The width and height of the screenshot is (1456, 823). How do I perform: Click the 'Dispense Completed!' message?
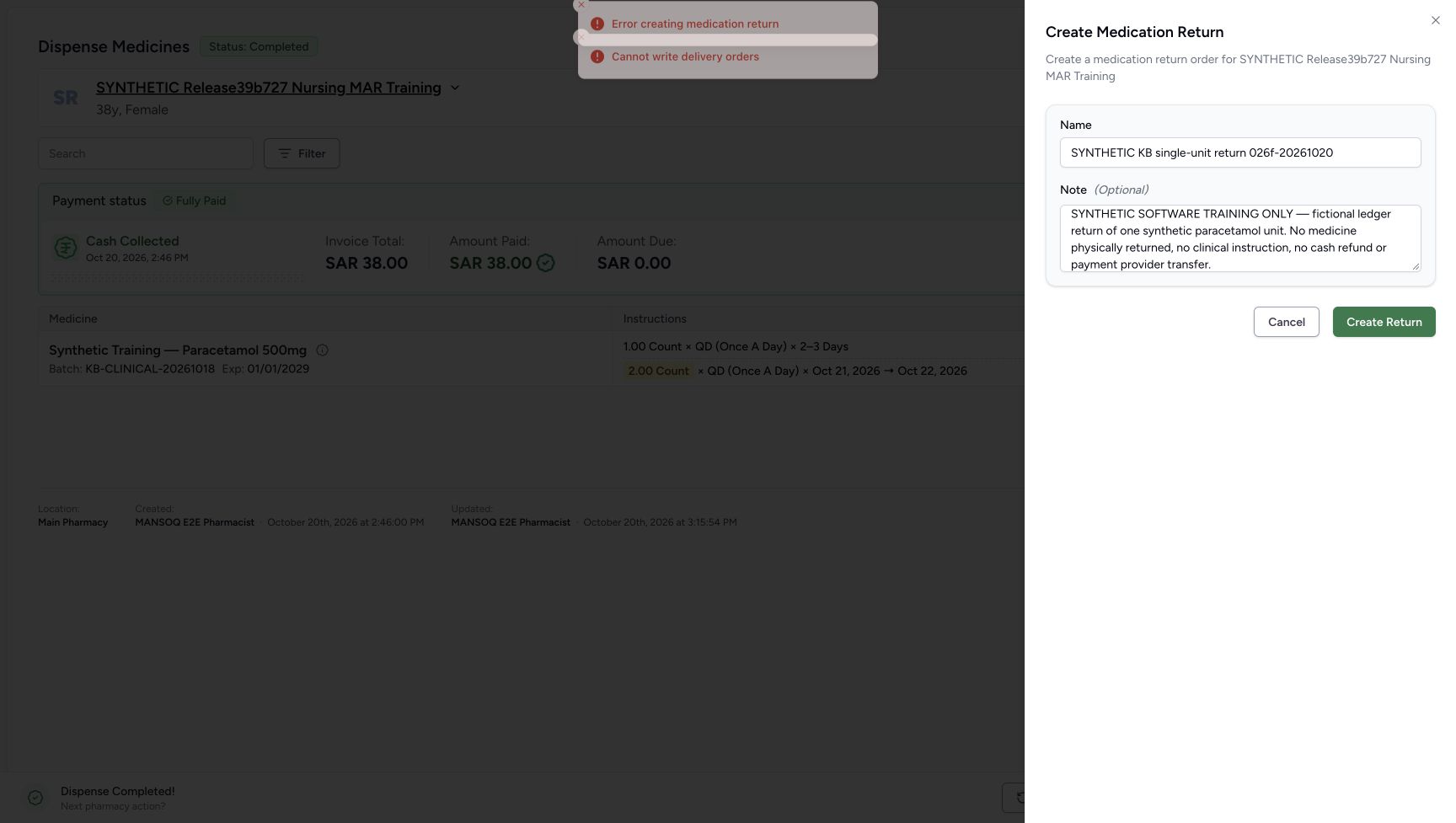118,791
